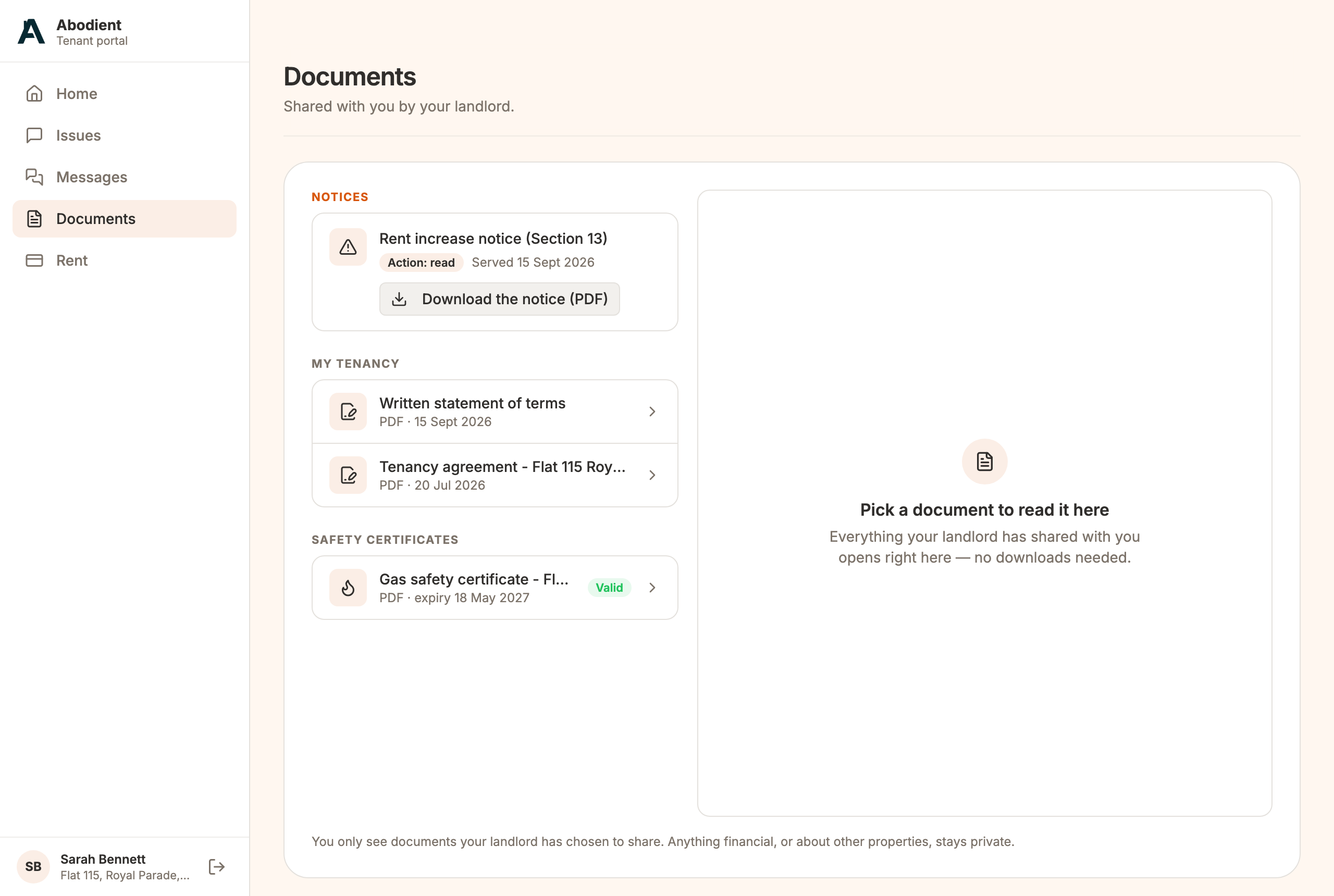Open the Tenancy agreement - Flat 115 document

pos(495,475)
